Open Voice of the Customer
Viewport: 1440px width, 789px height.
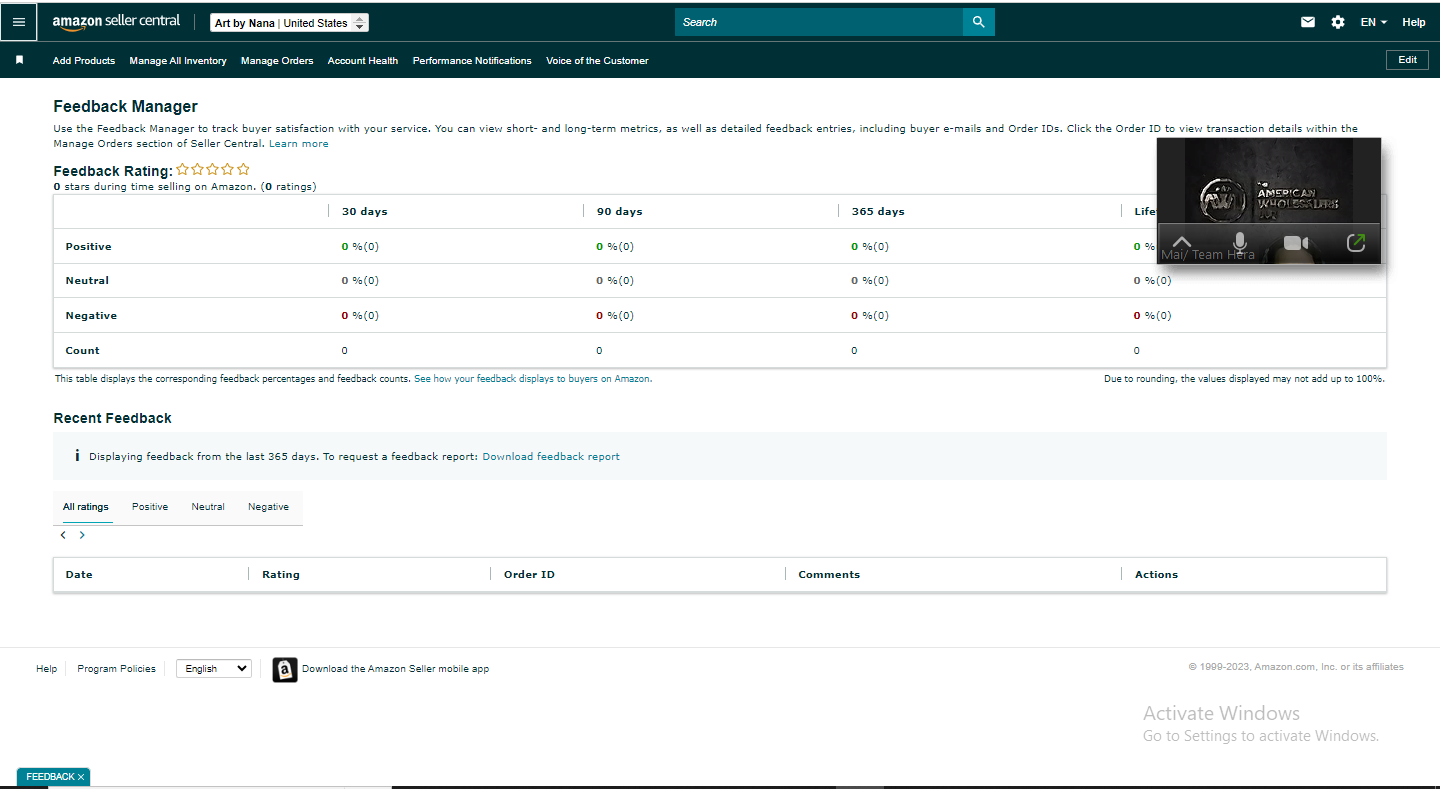[x=597, y=61]
